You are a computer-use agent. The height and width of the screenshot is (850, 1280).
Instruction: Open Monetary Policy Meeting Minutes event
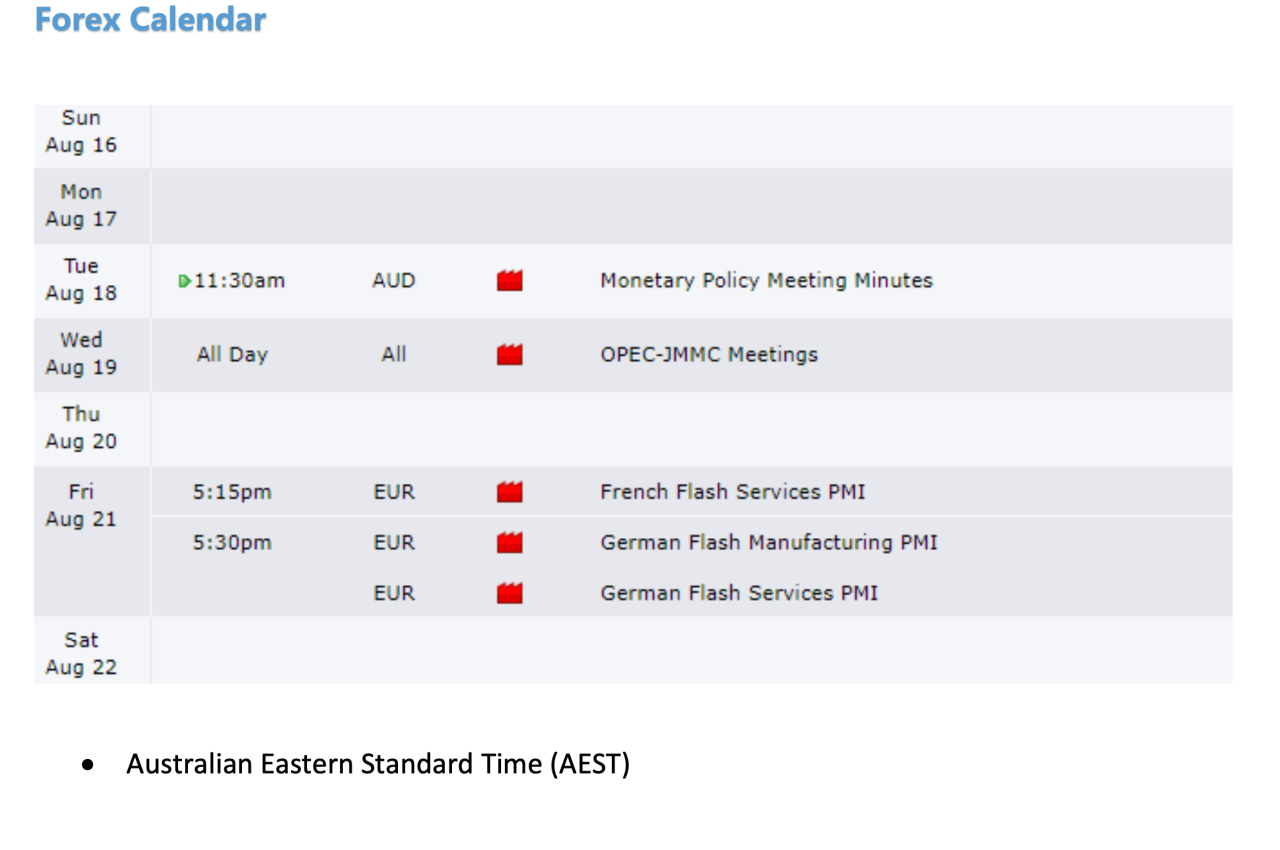point(766,281)
